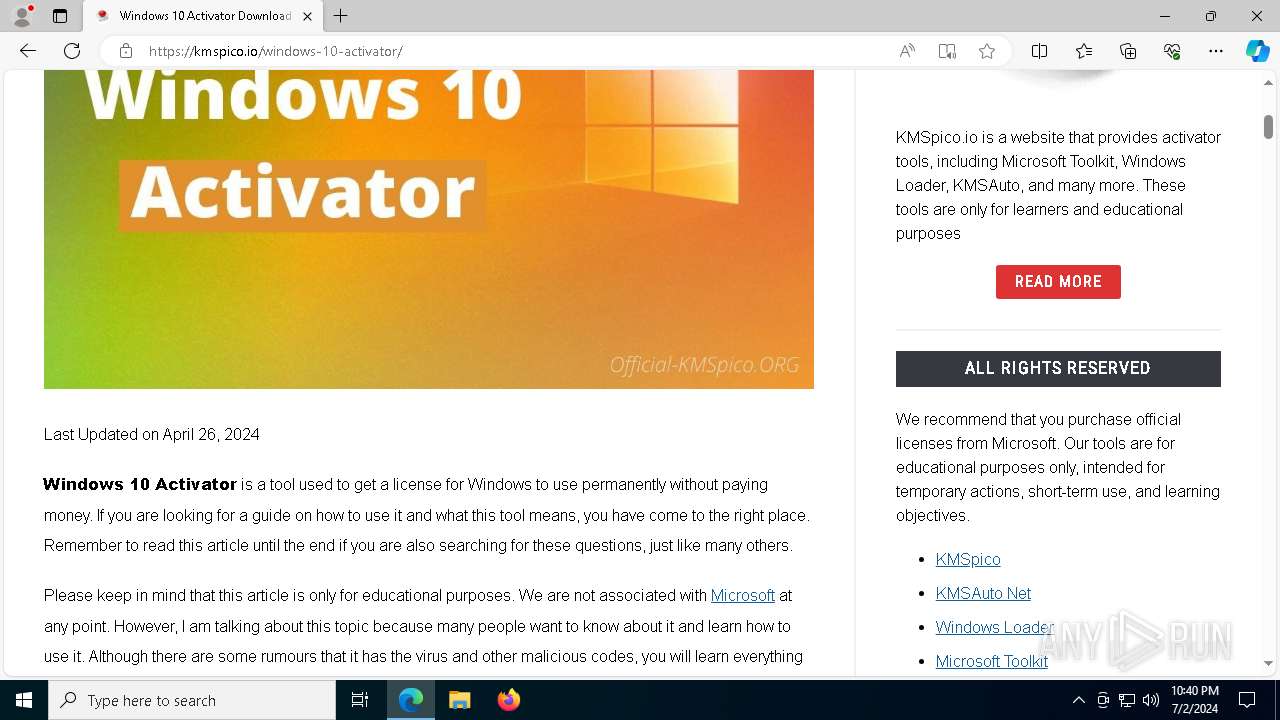Open Copilot sidebar

(1258, 51)
